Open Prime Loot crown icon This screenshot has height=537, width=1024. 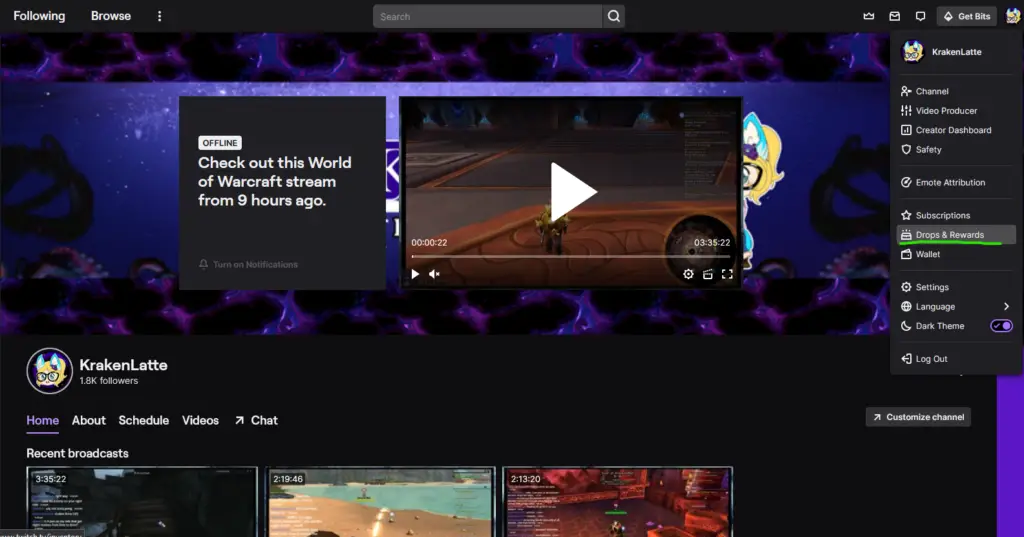869,16
